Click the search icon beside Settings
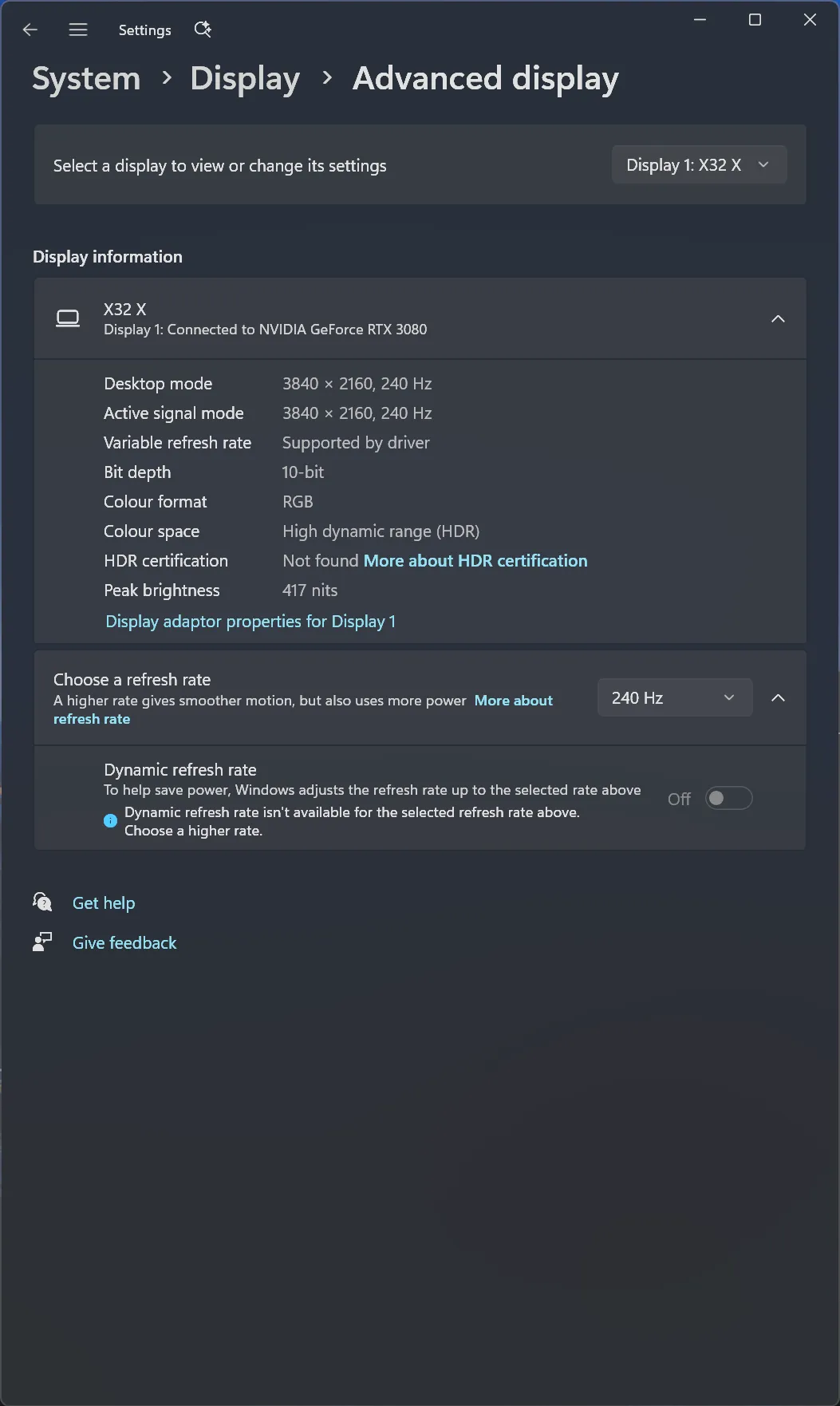 (x=203, y=30)
